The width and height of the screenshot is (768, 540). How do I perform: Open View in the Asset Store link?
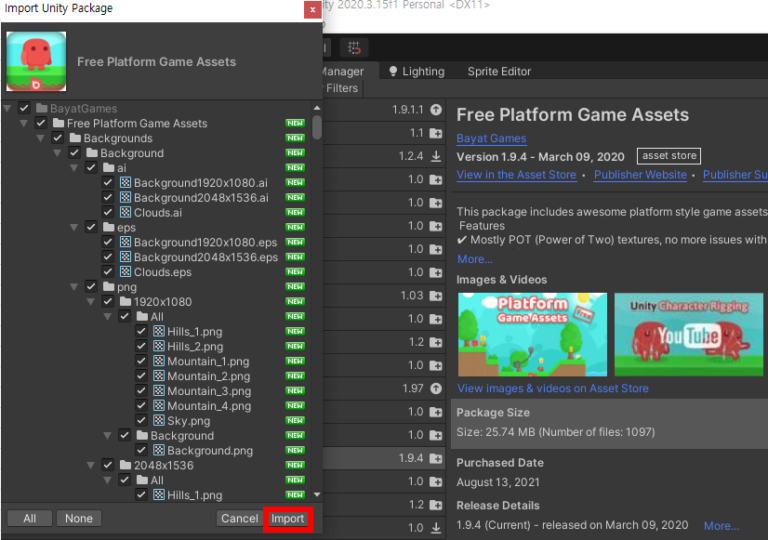click(x=516, y=175)
